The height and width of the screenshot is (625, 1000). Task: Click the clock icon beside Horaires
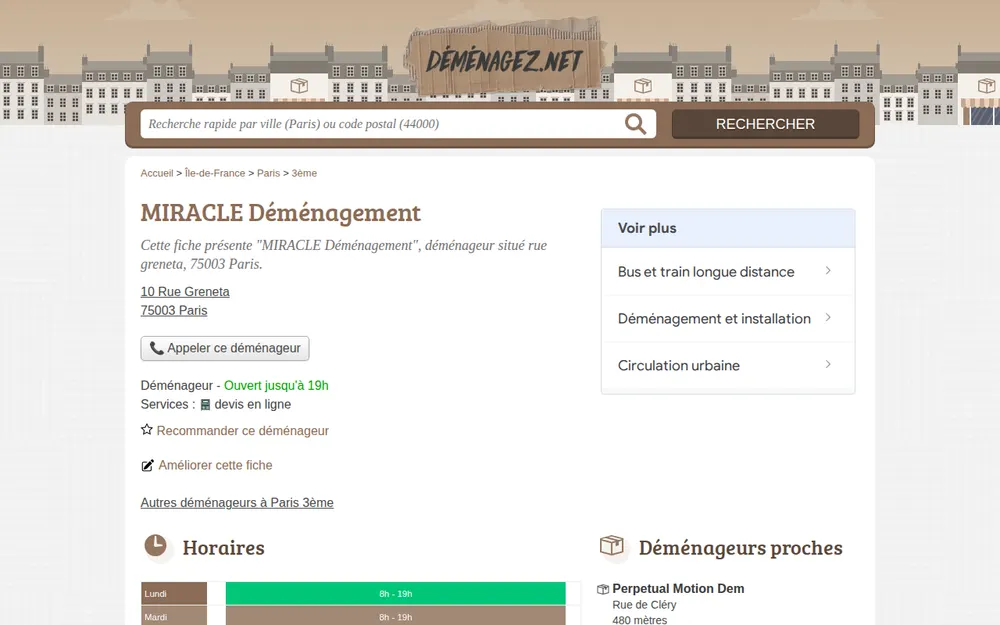coord(156,546)
